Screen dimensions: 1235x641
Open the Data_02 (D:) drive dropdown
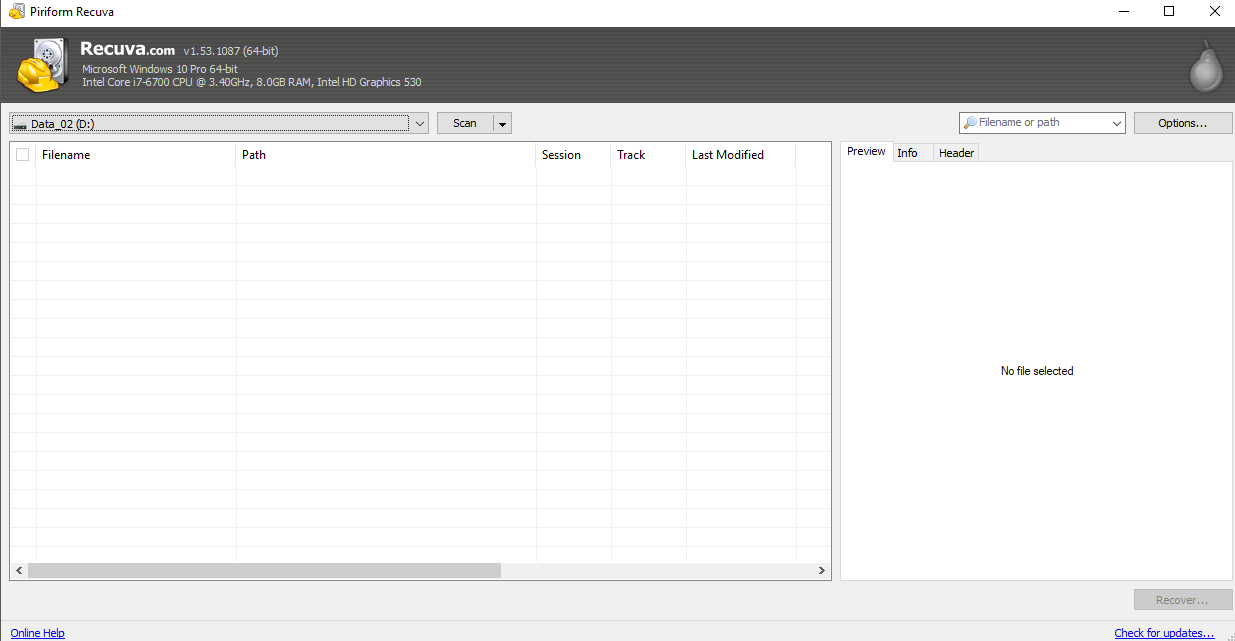pyautogui.click(x=419, y=123)
